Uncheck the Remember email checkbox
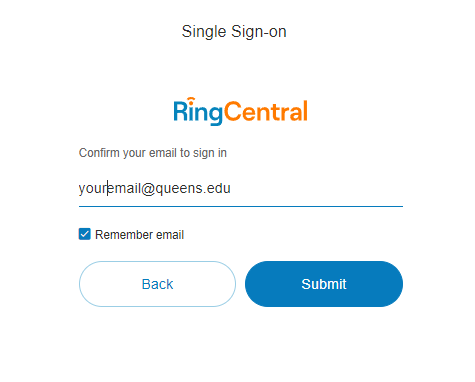Image resolution: width=475 pixels, height=382 pixels. point(85,234)
